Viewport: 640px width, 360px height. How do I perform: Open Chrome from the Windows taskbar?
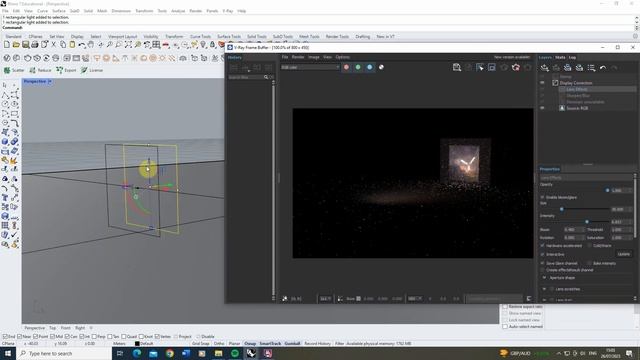170,353
